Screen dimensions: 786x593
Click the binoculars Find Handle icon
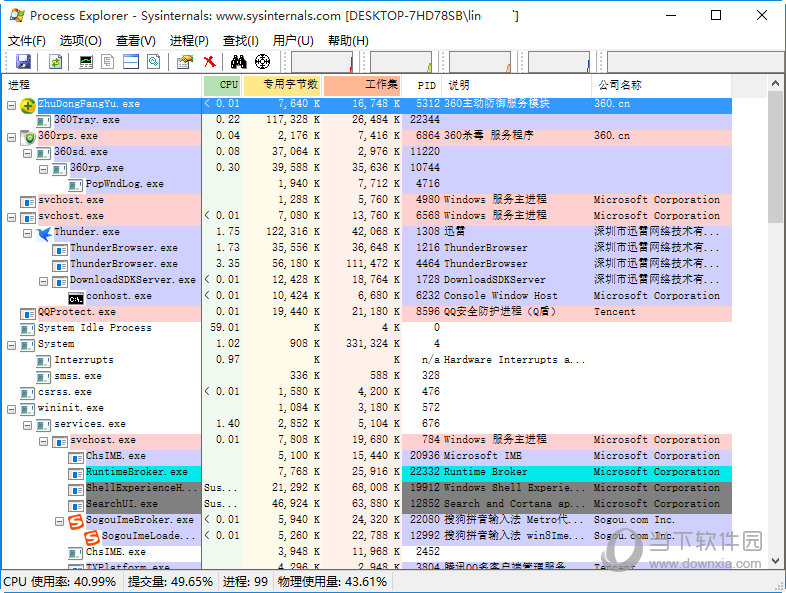click(x=239, y=62)
